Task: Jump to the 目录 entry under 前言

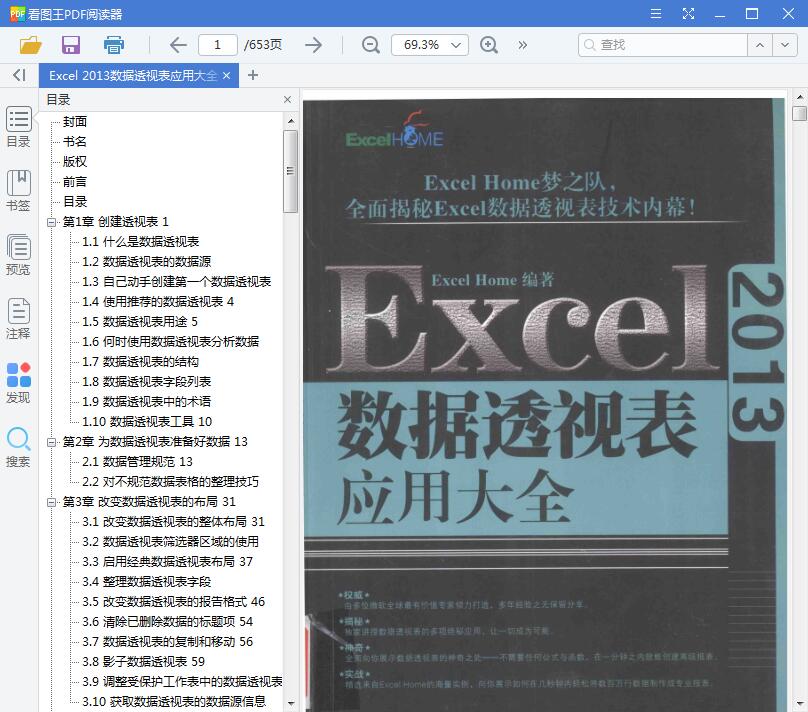Action: (75, 201)
